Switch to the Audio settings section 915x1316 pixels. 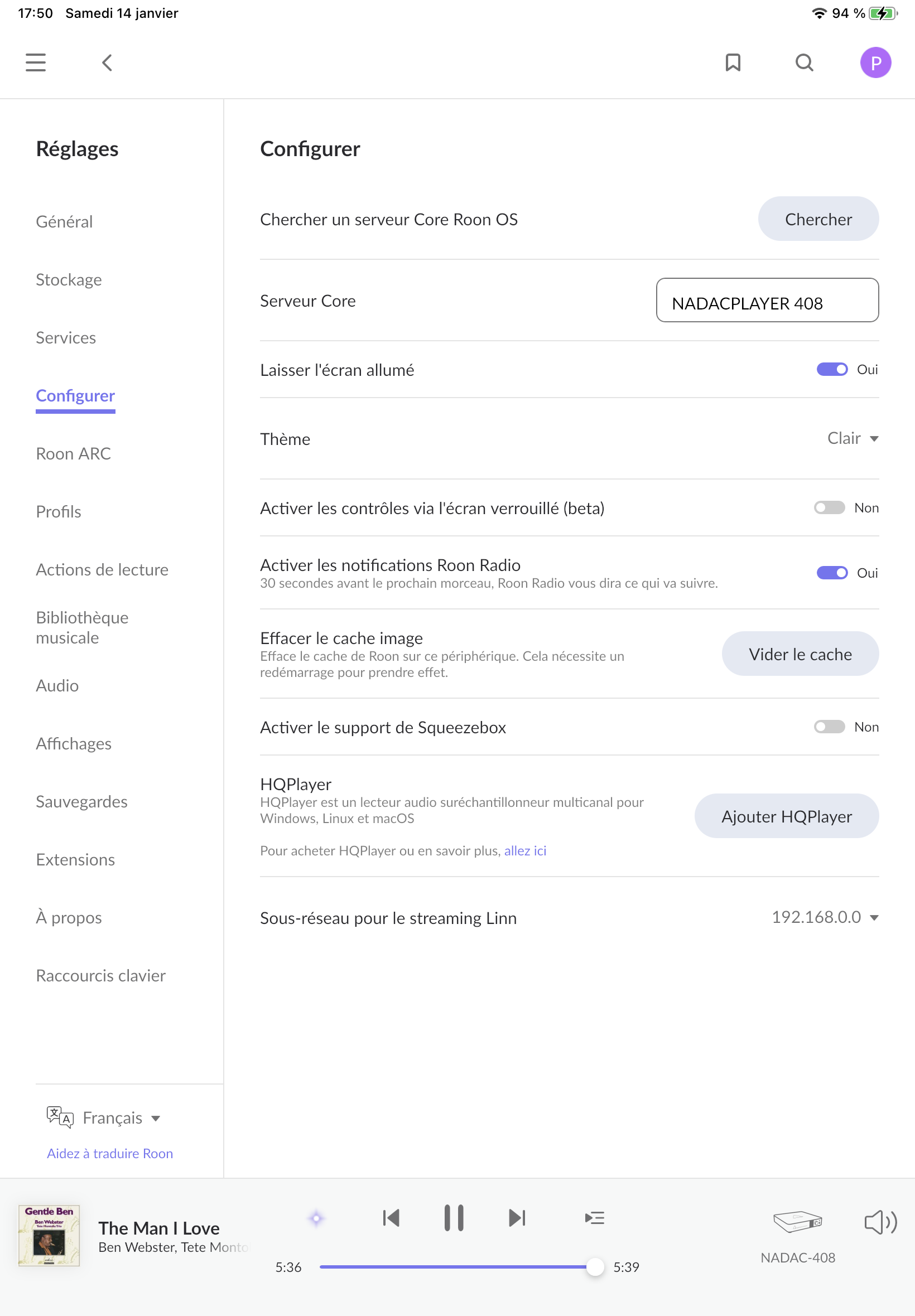[57, 685]
